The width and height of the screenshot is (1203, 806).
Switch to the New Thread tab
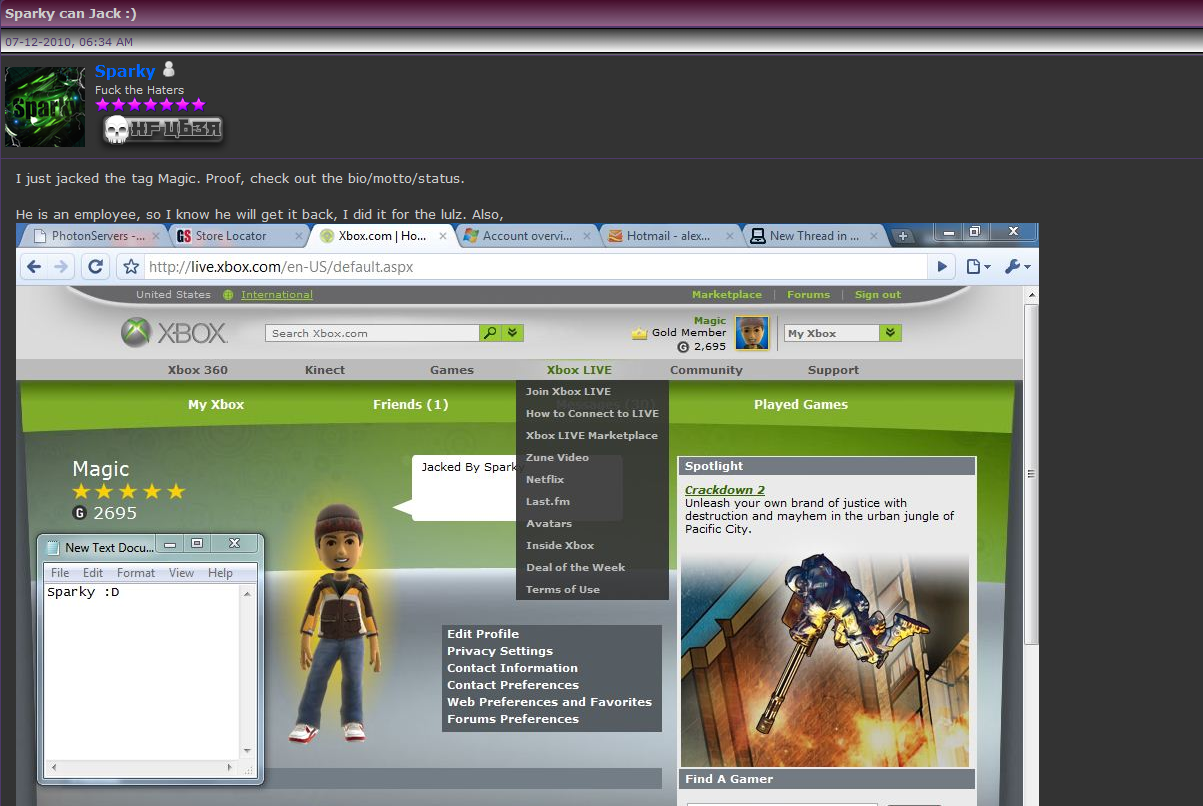(813, 236)
